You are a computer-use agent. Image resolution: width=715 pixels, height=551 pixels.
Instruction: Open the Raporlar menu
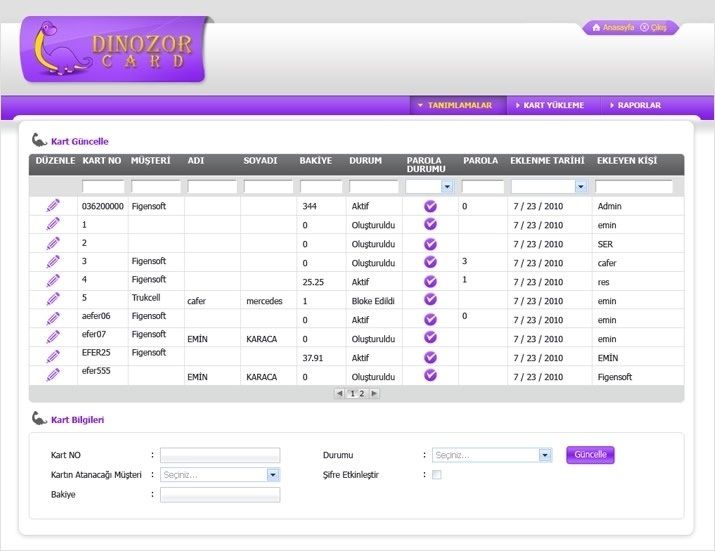[x=638, y=105]
